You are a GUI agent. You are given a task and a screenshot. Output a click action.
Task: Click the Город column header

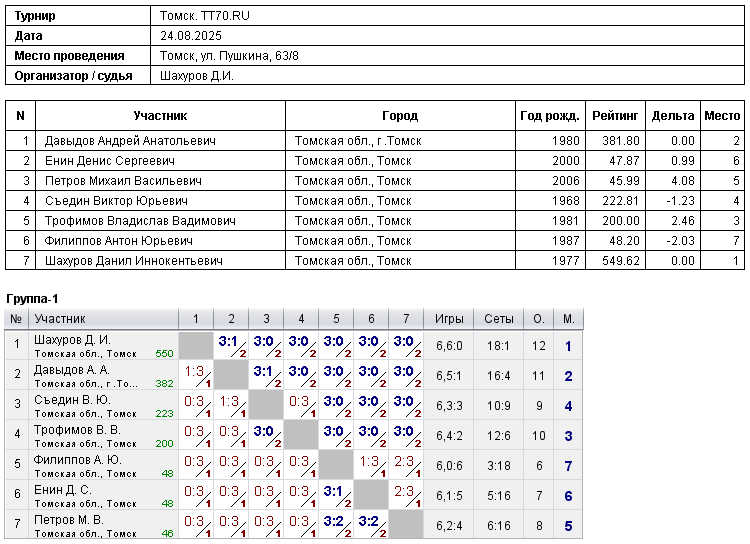400,116
